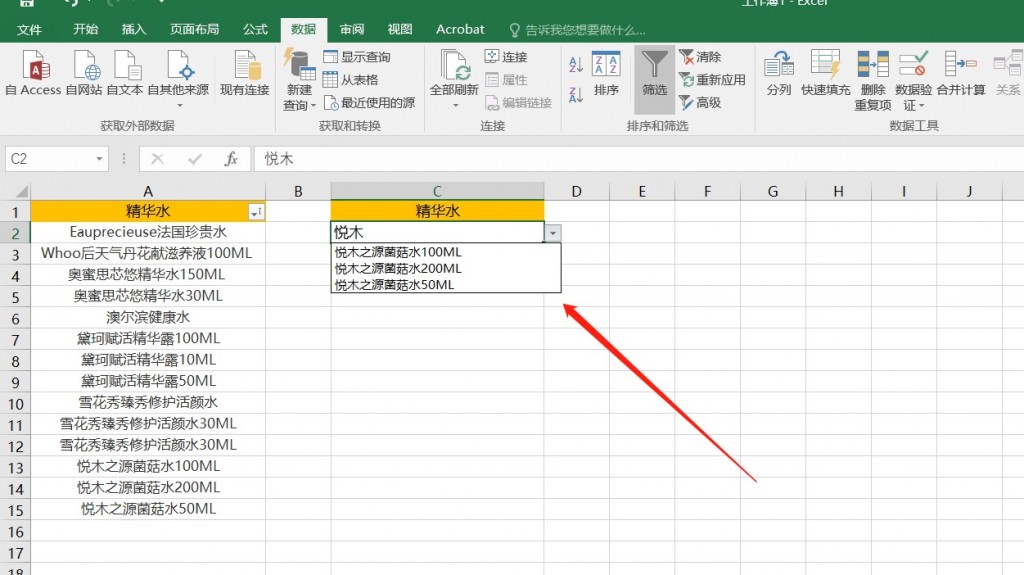Click Edit Links (编辑链接)
The height and width of the screenshot is (575, 1024).
tap(519, 103)
